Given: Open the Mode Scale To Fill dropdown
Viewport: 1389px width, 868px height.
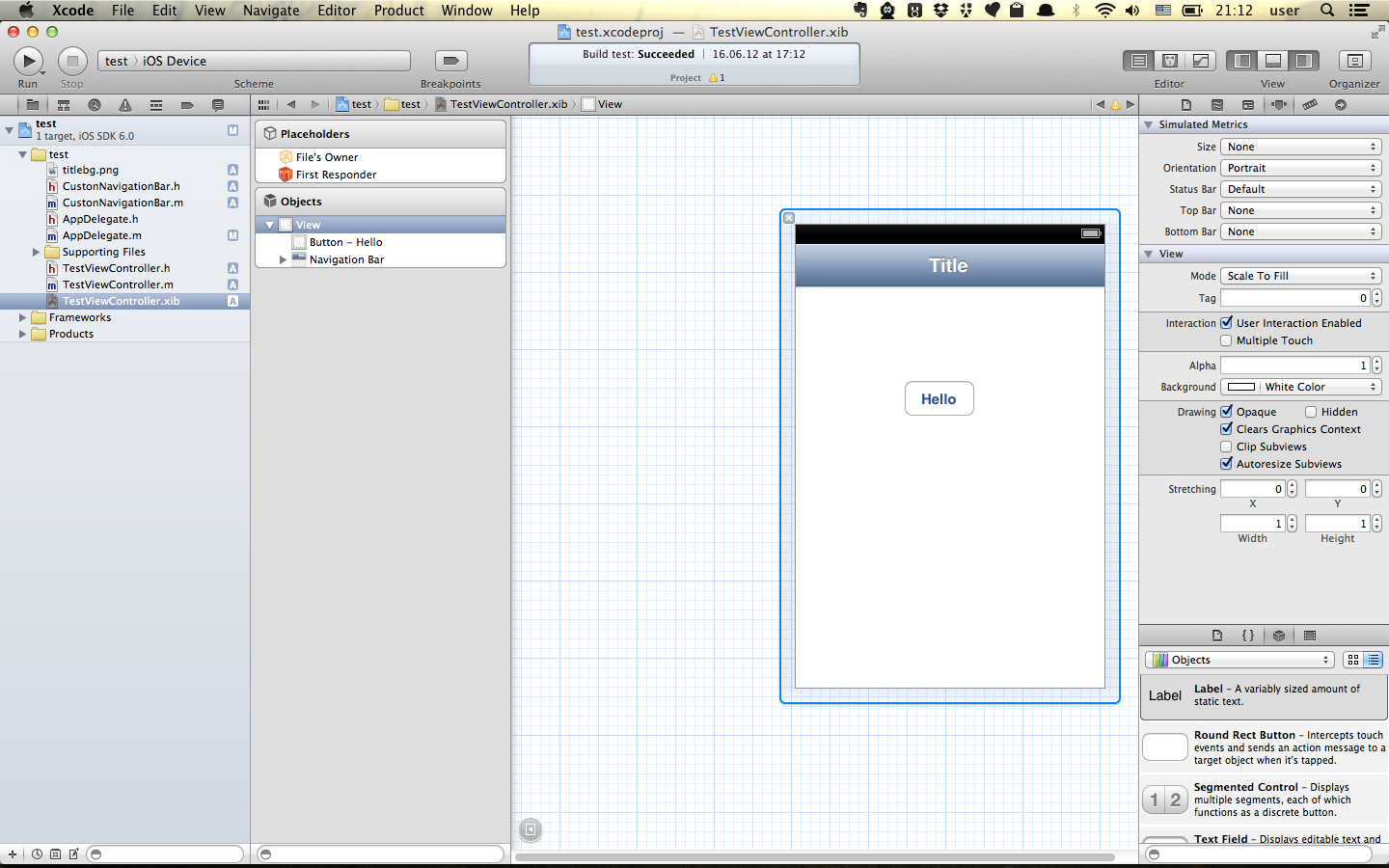Looking at the screenshot, I should pyautogui.click(x=1300, y=276).
